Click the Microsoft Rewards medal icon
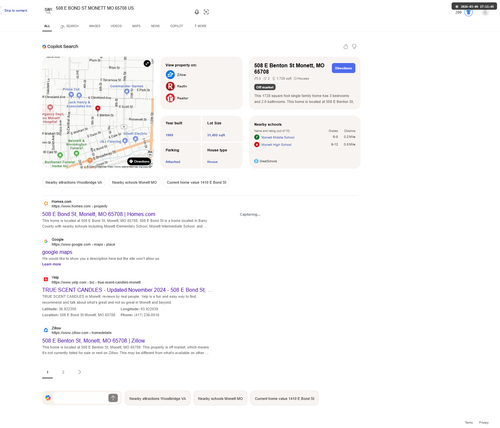 (469, 13)
